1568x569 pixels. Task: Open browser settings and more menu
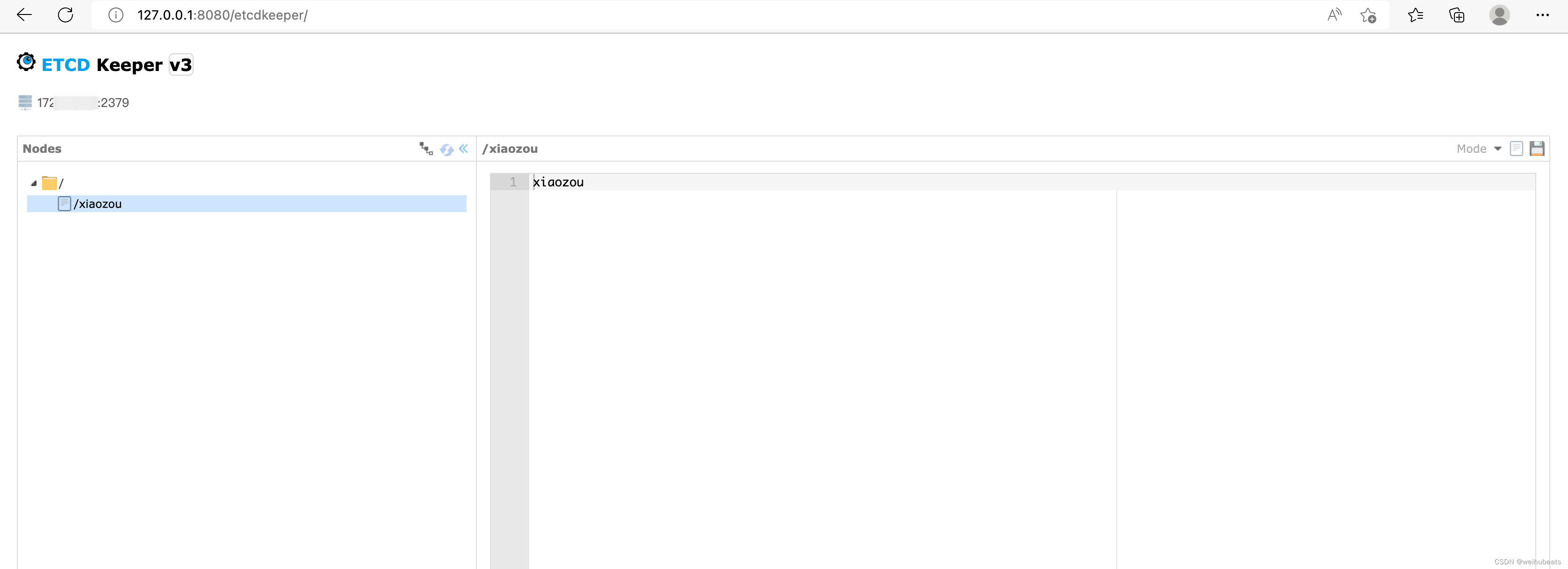point(1542,15)
